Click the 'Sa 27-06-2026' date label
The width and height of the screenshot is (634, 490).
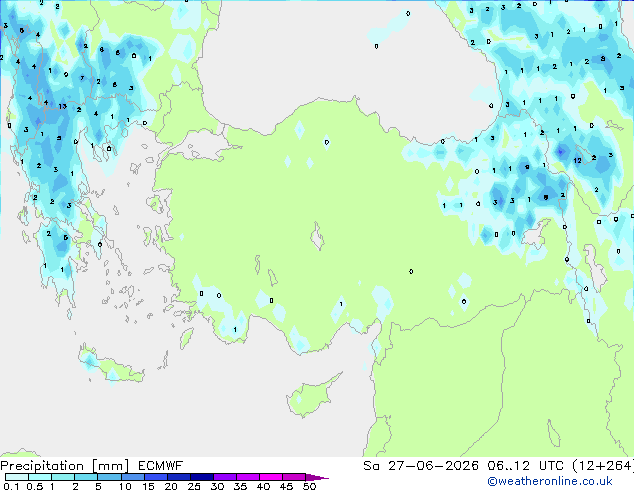[421, 466]
